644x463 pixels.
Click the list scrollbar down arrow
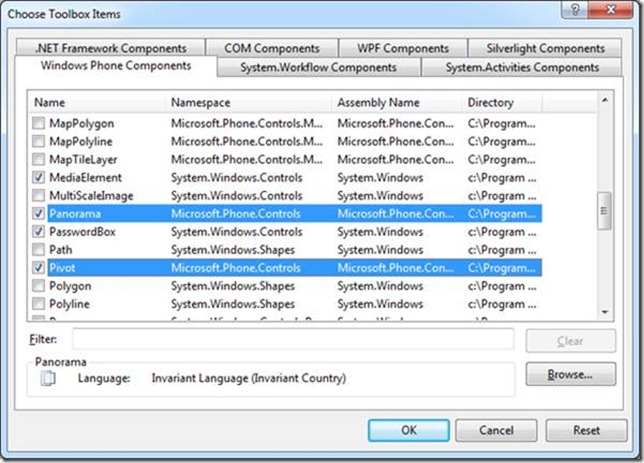(605, 312)
